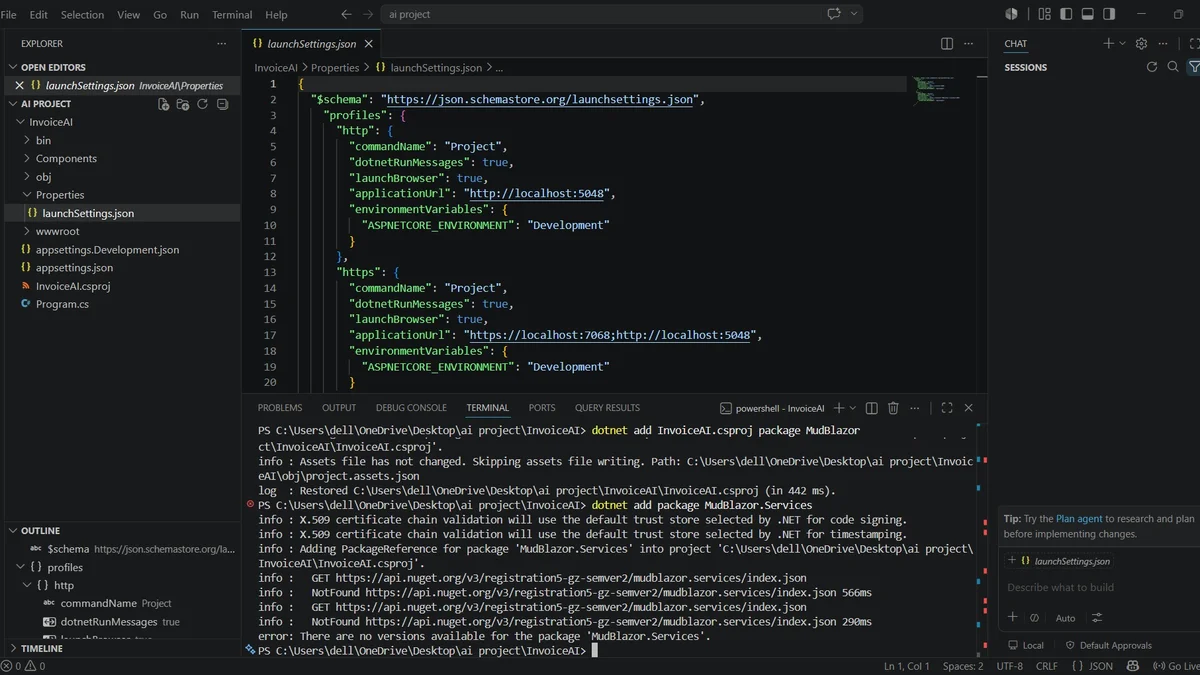Screen dimensions: 1200x675
Task: Open InvoiceAI.csproj file
Action: (73, 286)
